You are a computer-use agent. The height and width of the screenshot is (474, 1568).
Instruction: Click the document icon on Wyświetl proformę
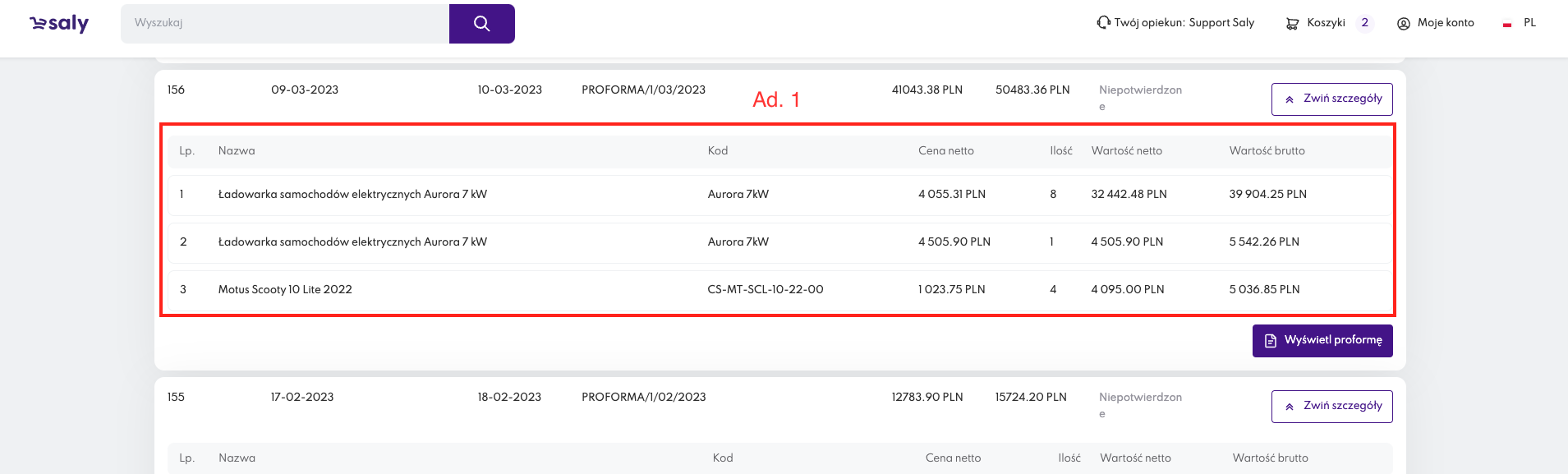(x=1271, y=341)
